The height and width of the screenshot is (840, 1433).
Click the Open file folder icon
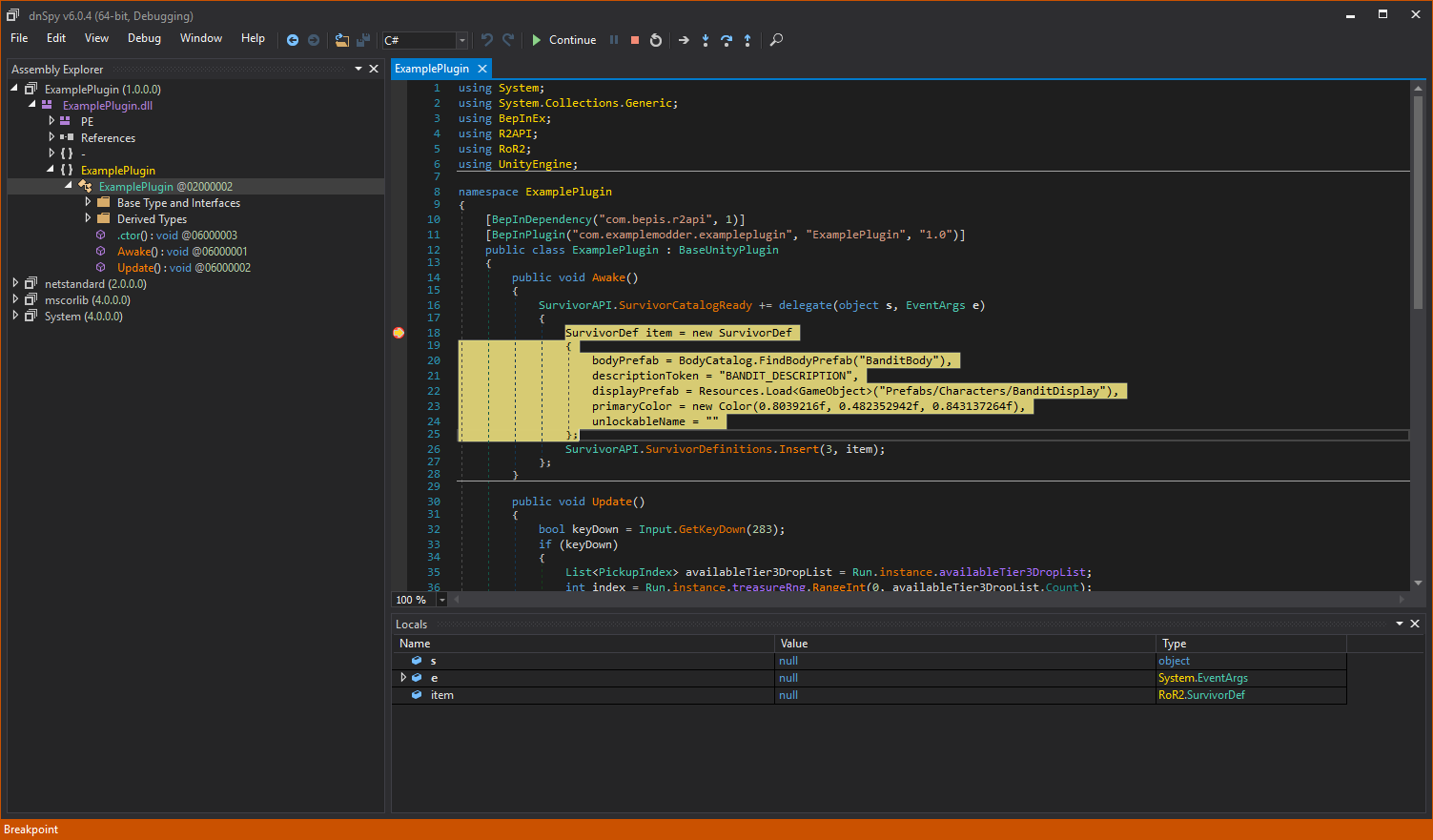(x=342, y=40)
